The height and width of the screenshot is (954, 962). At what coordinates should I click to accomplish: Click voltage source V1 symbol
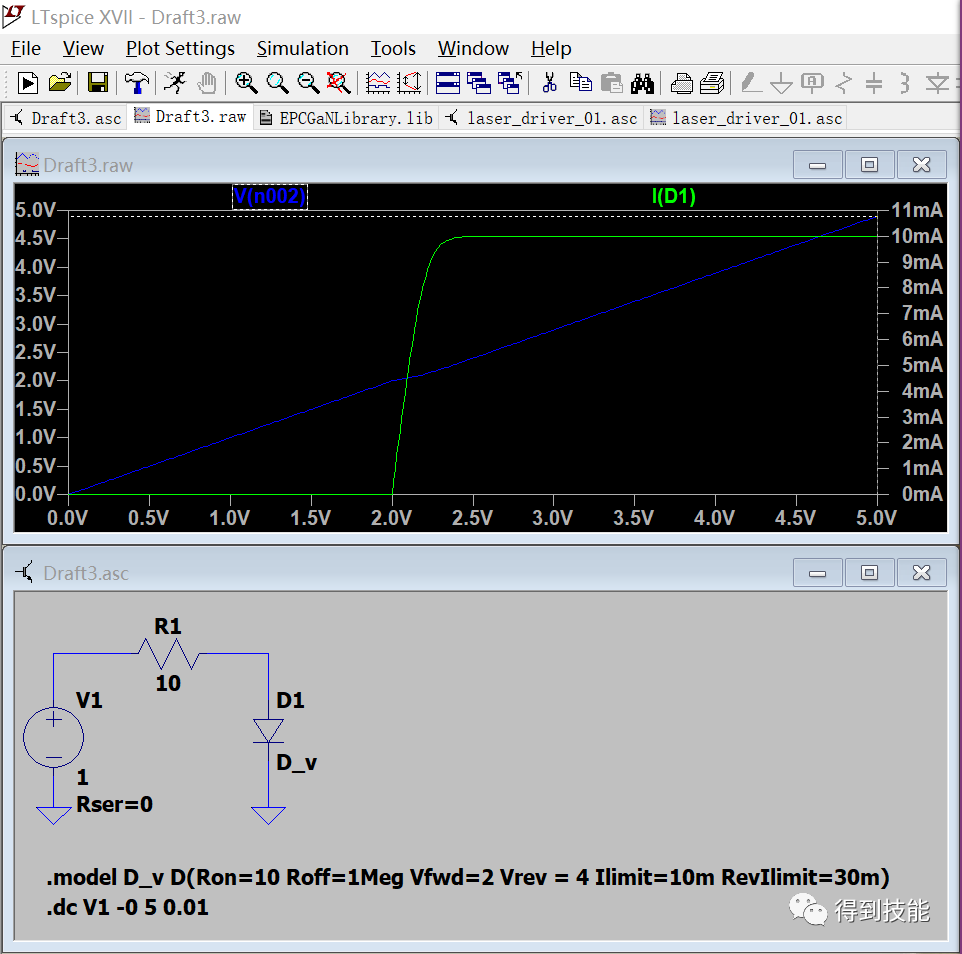click(53, 737)
